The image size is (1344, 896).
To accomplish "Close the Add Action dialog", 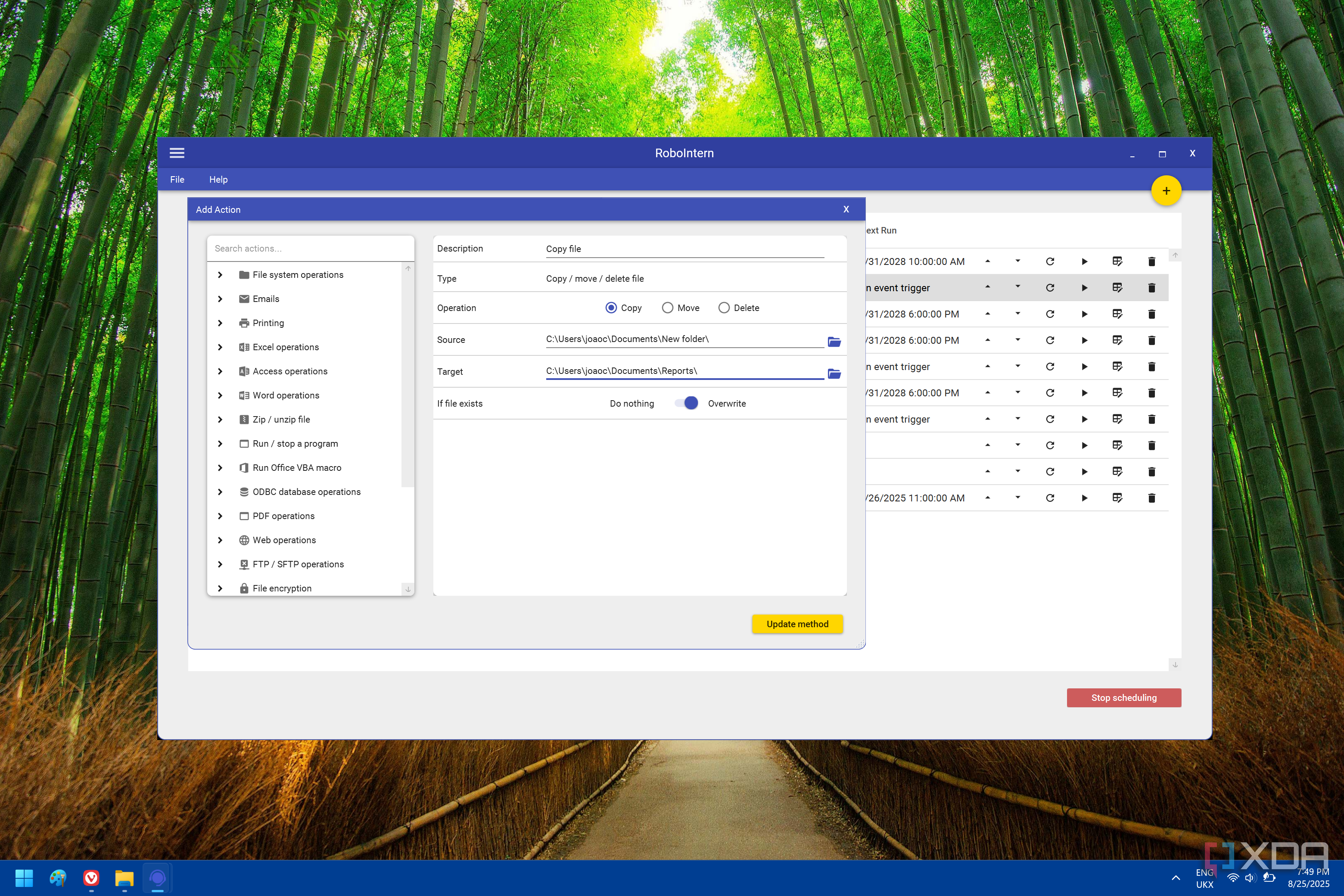I will (846, 209).
